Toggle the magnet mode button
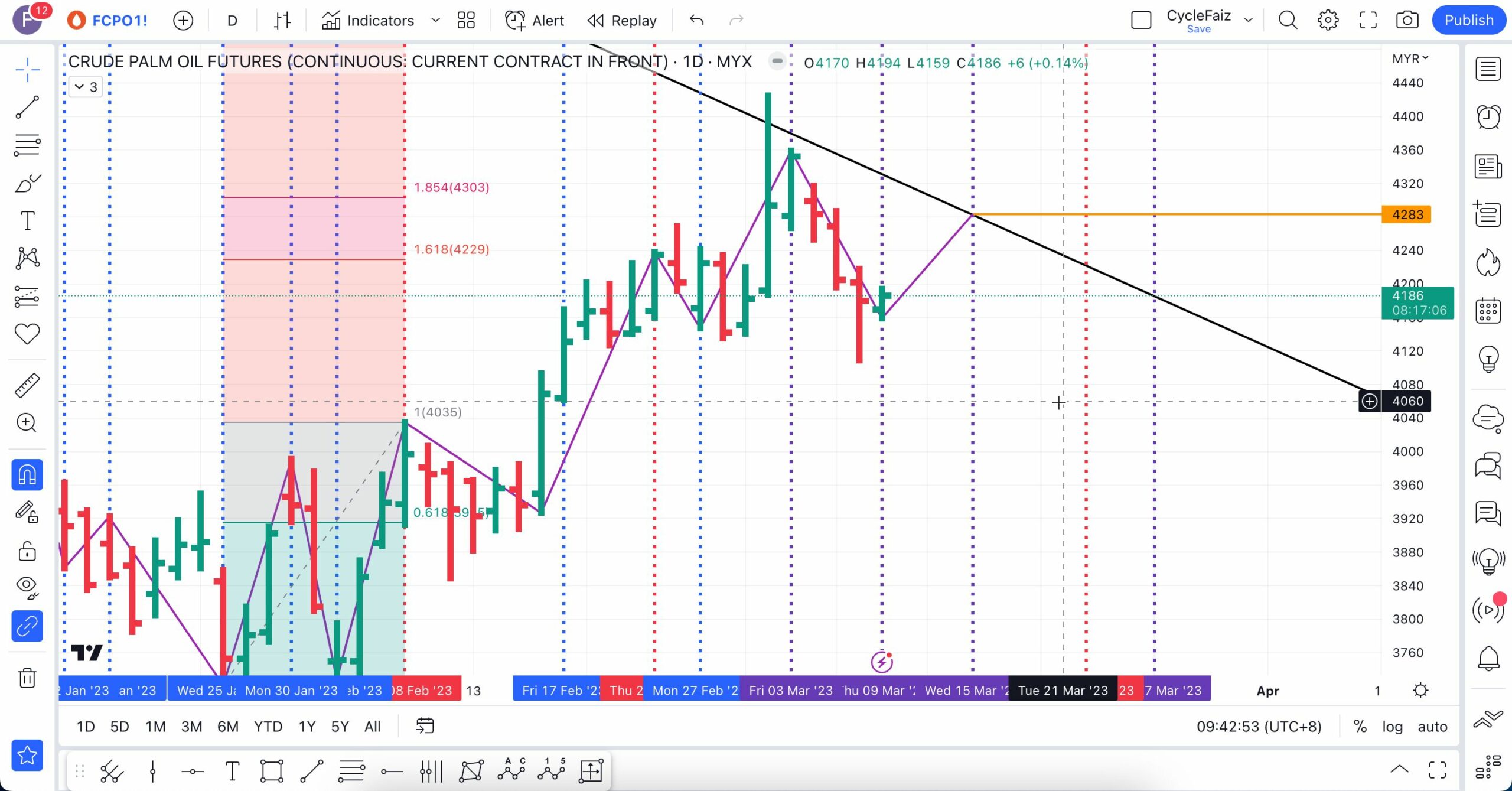The height and width of the screenshot is (791, 1512). pos(27,474)
